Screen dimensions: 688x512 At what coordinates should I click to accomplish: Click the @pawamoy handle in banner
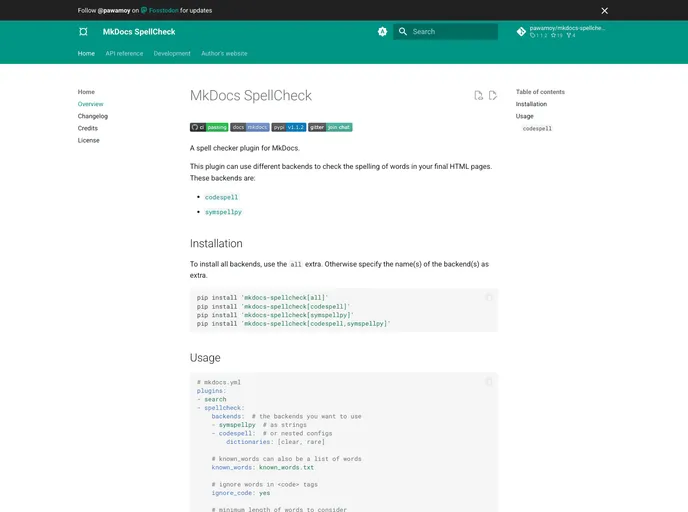(x=114, y=11)
